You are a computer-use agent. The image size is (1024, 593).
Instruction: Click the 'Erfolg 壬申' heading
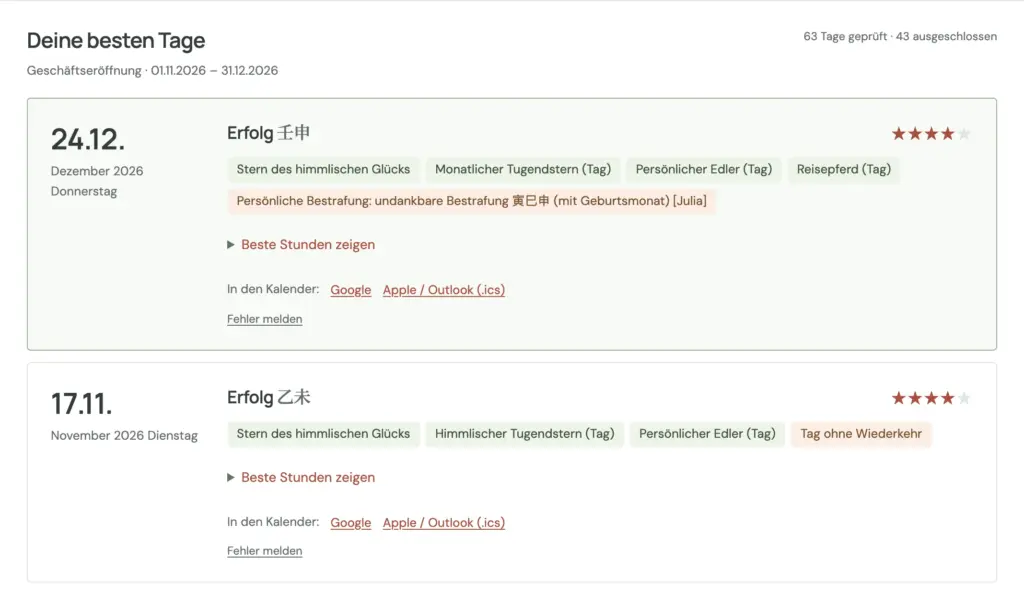tap(268, 133)
